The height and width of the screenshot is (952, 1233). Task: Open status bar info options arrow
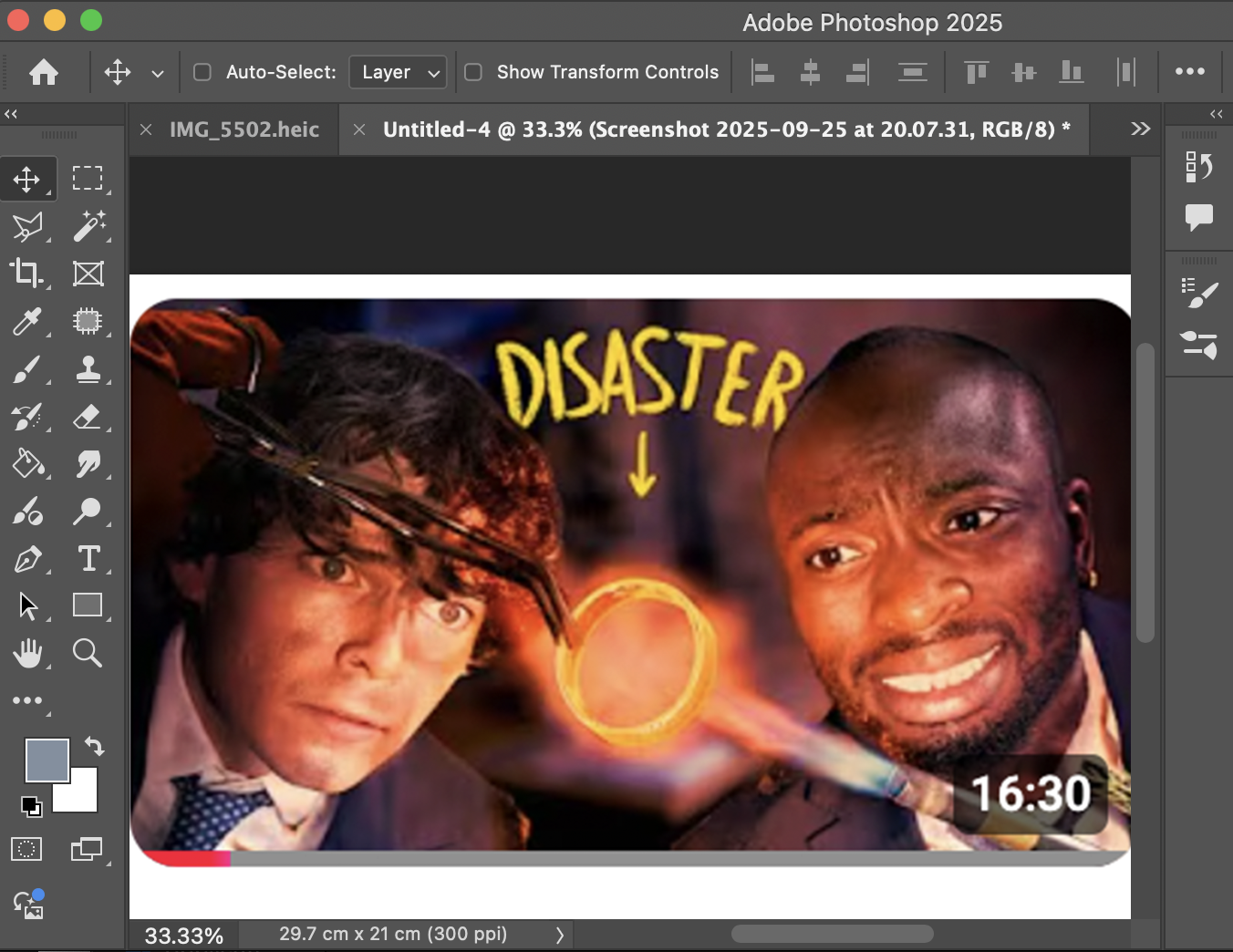point(560,935)
